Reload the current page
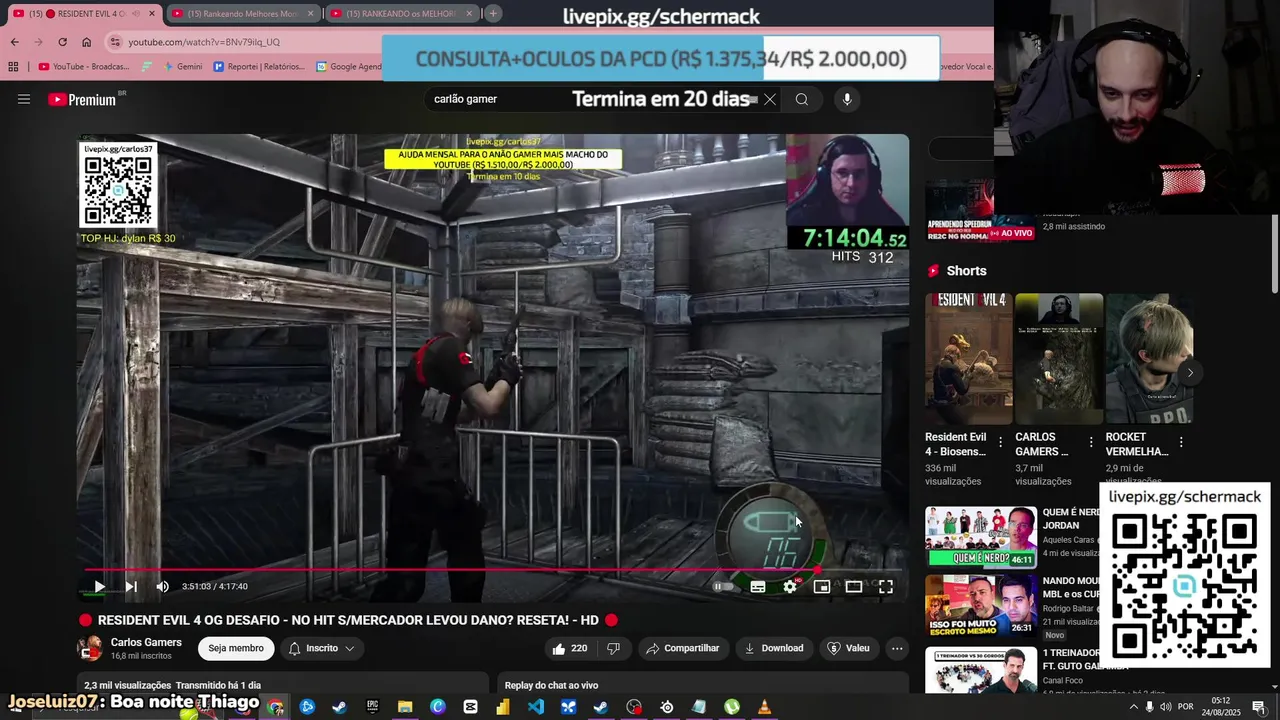The height and width of the screenshot is (720, 1280). click(62, 42)
